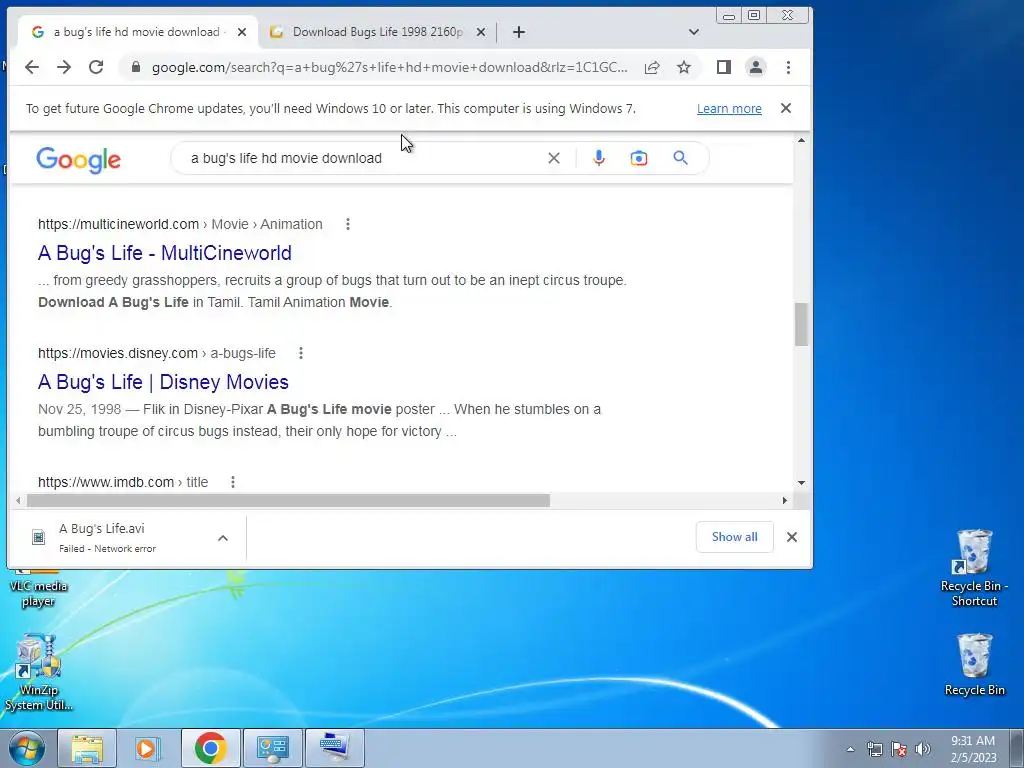Open the Control Panel taskbar icon
The image size is (1024, 768).
tap(272, 748)
